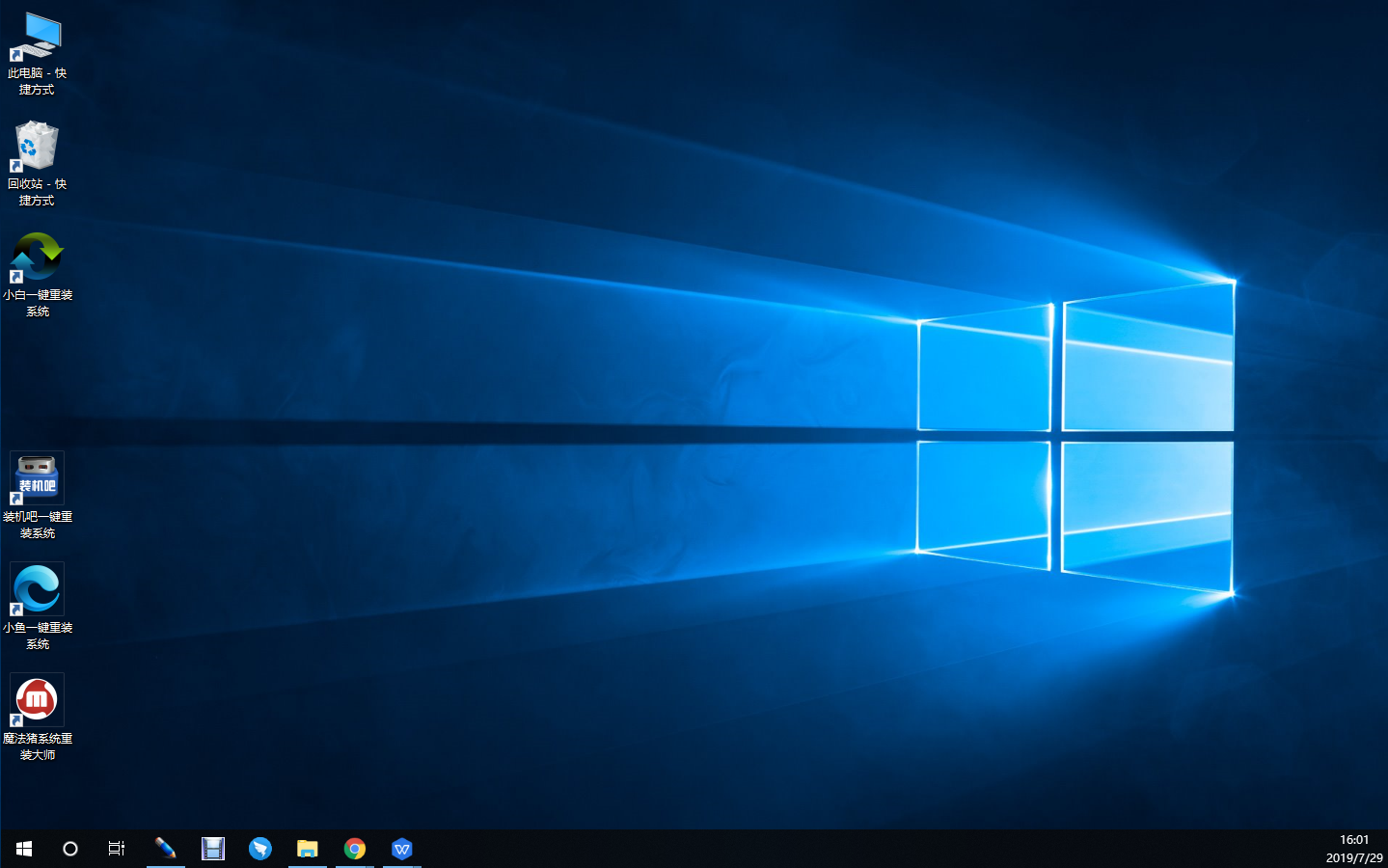Viewport: 1388px width, 868px height.
Task: Open WPS Office from the taskbar
Action: [x=402, y=849]
